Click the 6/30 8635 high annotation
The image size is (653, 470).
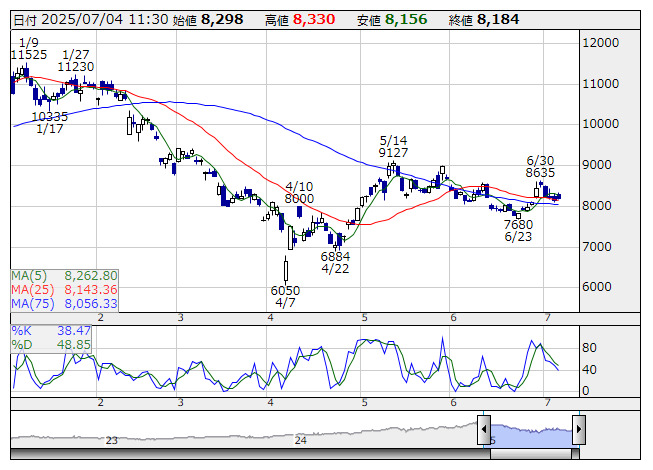540,167
